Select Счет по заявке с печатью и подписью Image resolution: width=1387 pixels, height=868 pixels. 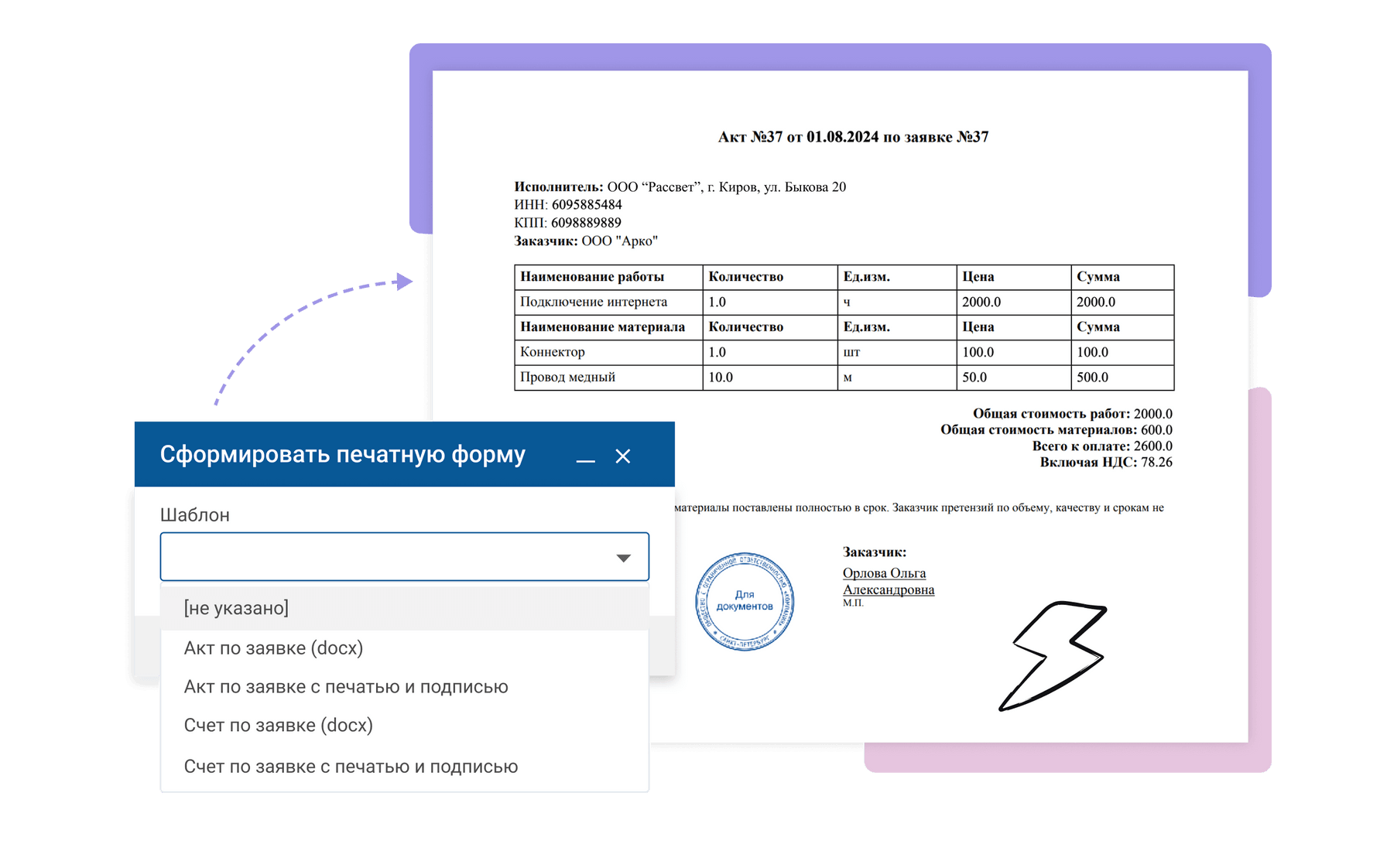[351, 767]
